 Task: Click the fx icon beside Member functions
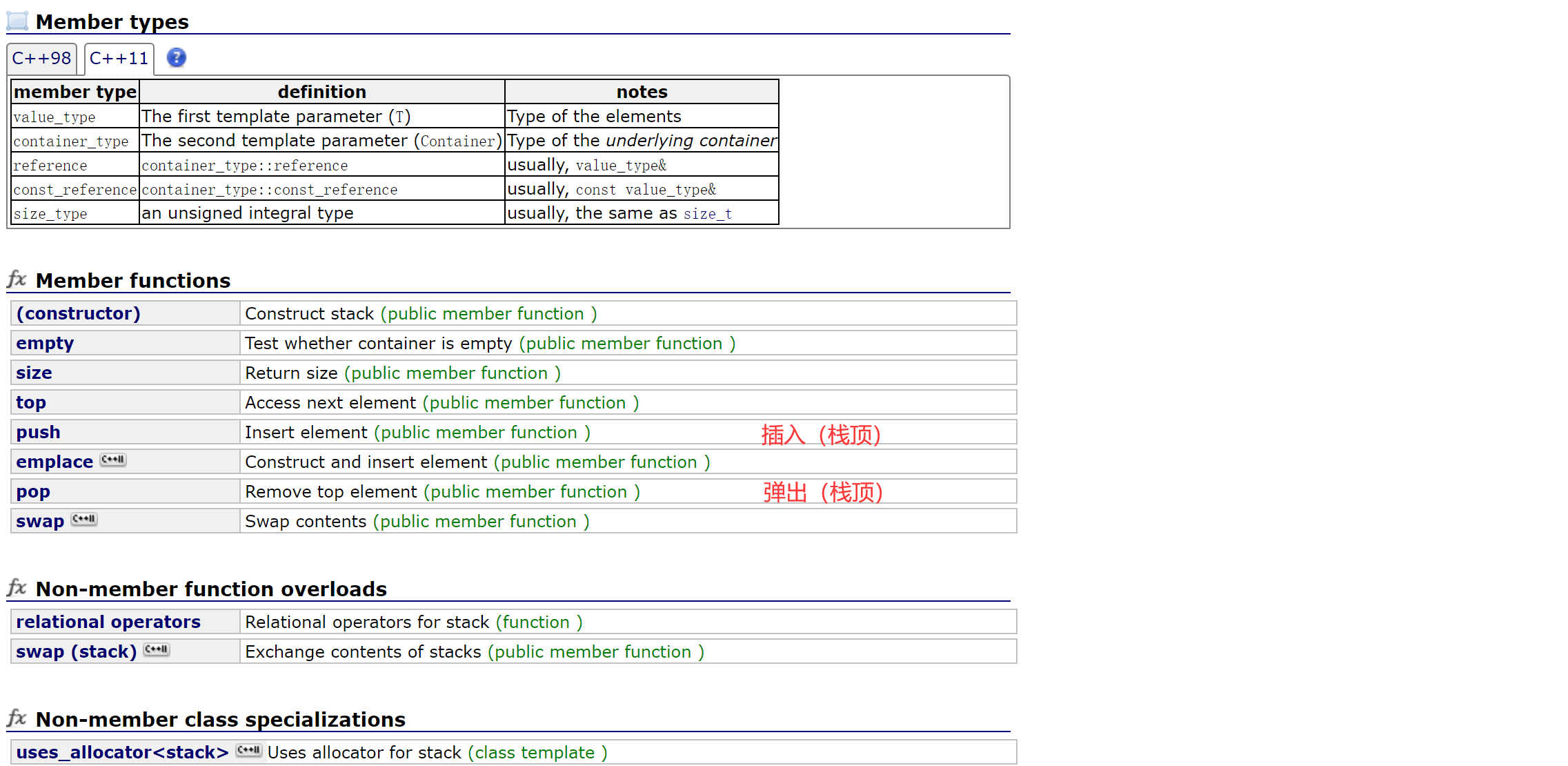17,279
